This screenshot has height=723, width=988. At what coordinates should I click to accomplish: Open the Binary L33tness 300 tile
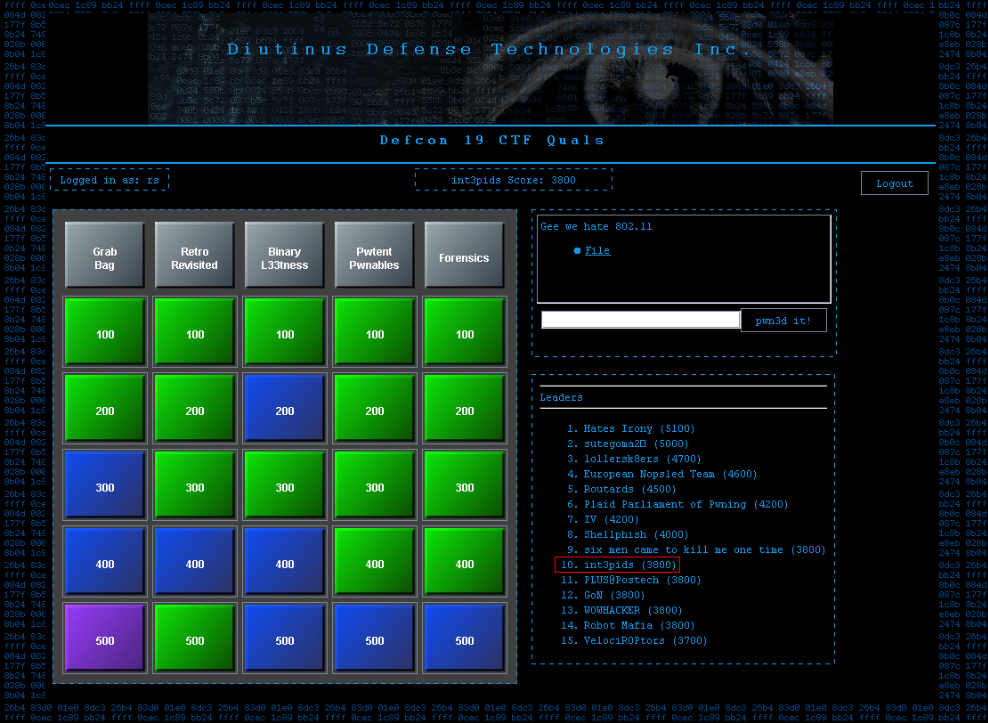pyautogui.click(x=285, y=485)
